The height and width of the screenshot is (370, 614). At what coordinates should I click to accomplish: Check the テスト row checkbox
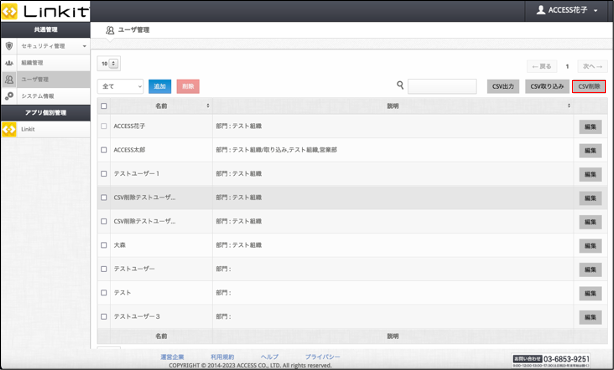(x=104, y=293)
